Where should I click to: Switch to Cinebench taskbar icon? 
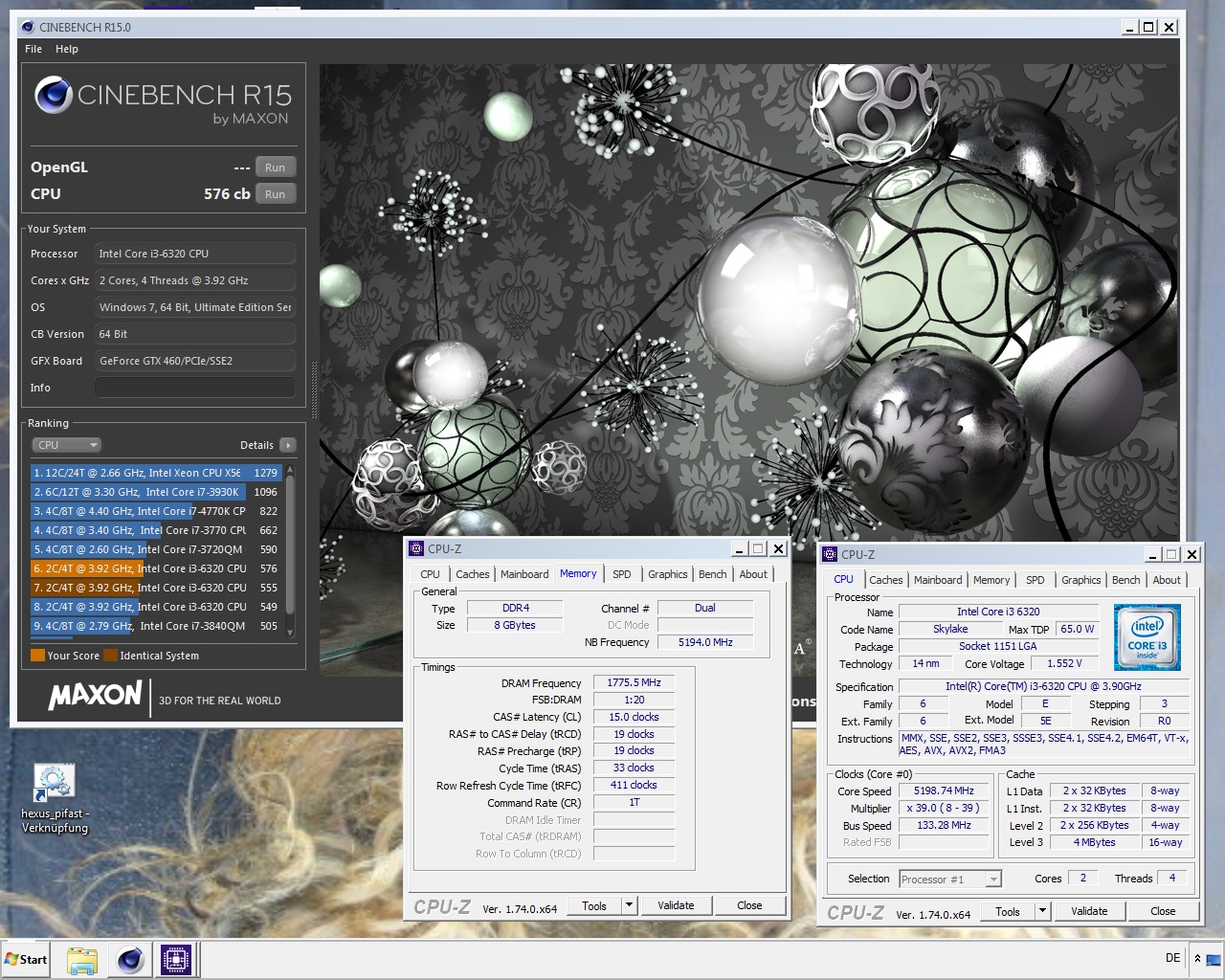point(130,959)
